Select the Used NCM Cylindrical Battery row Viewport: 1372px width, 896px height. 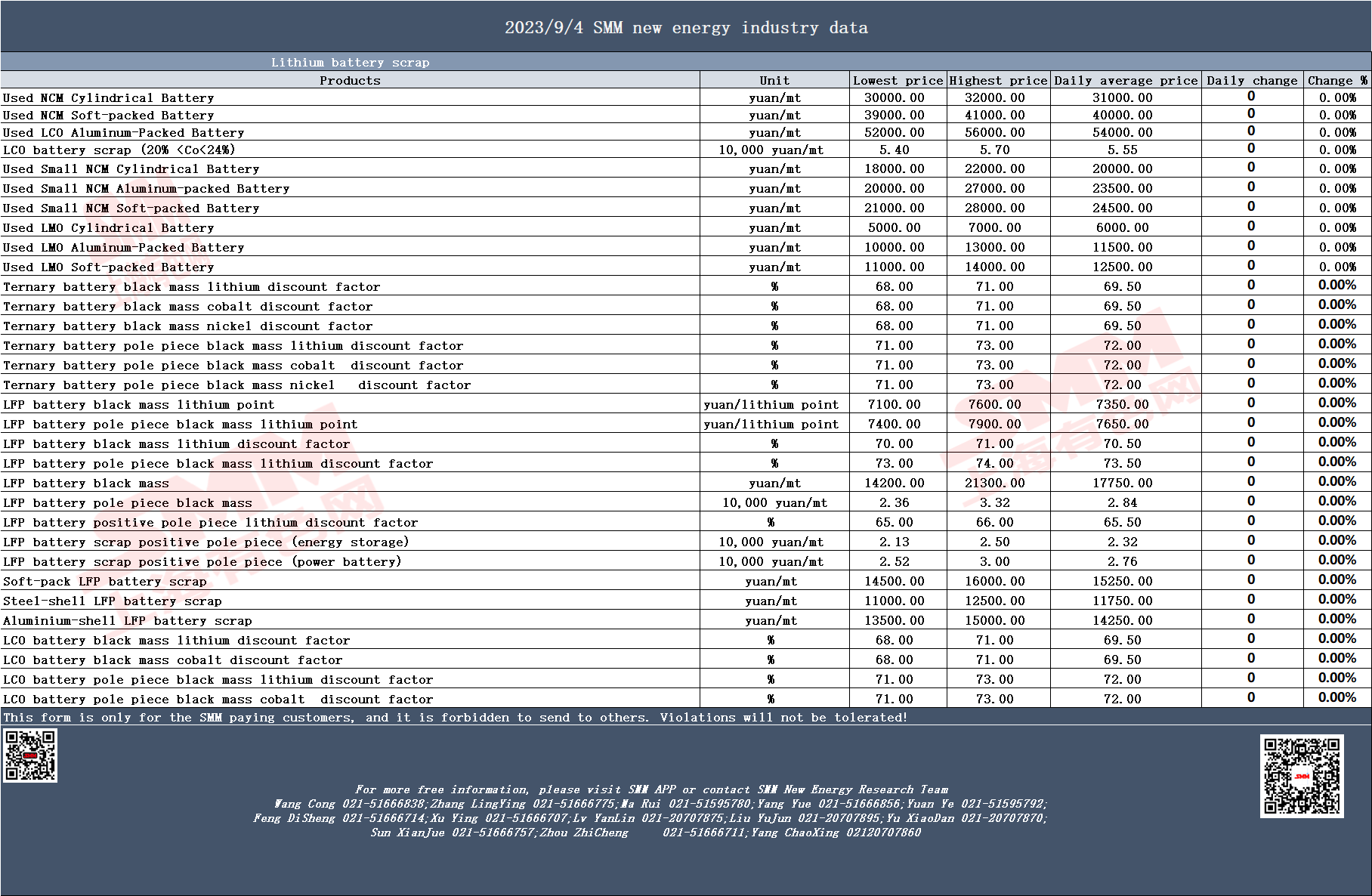pyautogui.click(x=686, y=97)
